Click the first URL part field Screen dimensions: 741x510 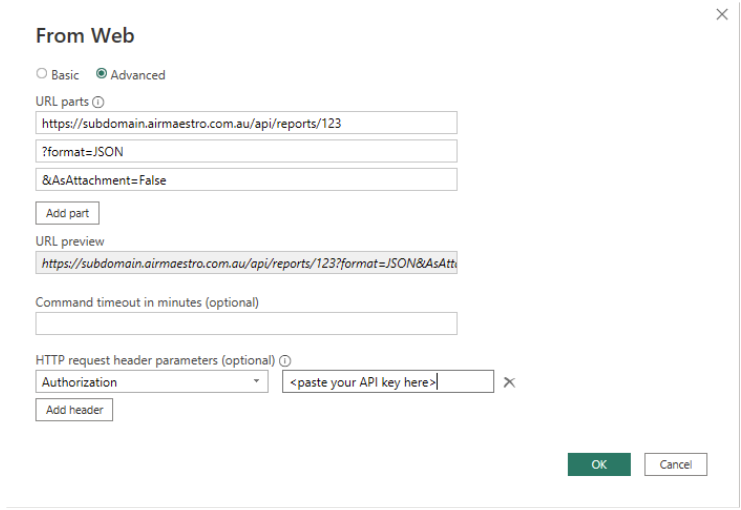pos(246,122)
